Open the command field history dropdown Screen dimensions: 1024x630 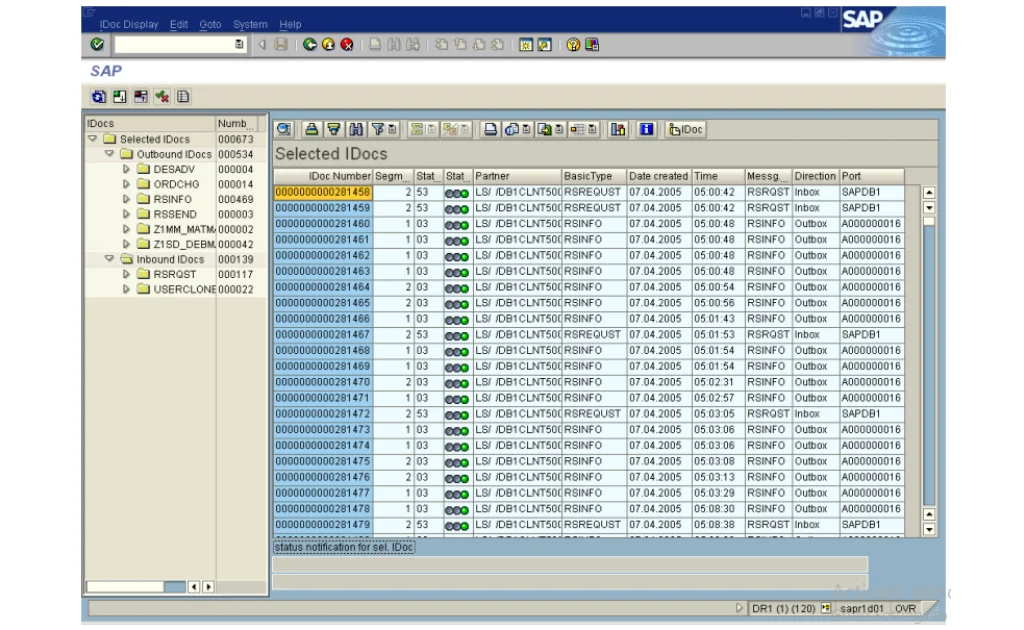(x=239, y=44)
